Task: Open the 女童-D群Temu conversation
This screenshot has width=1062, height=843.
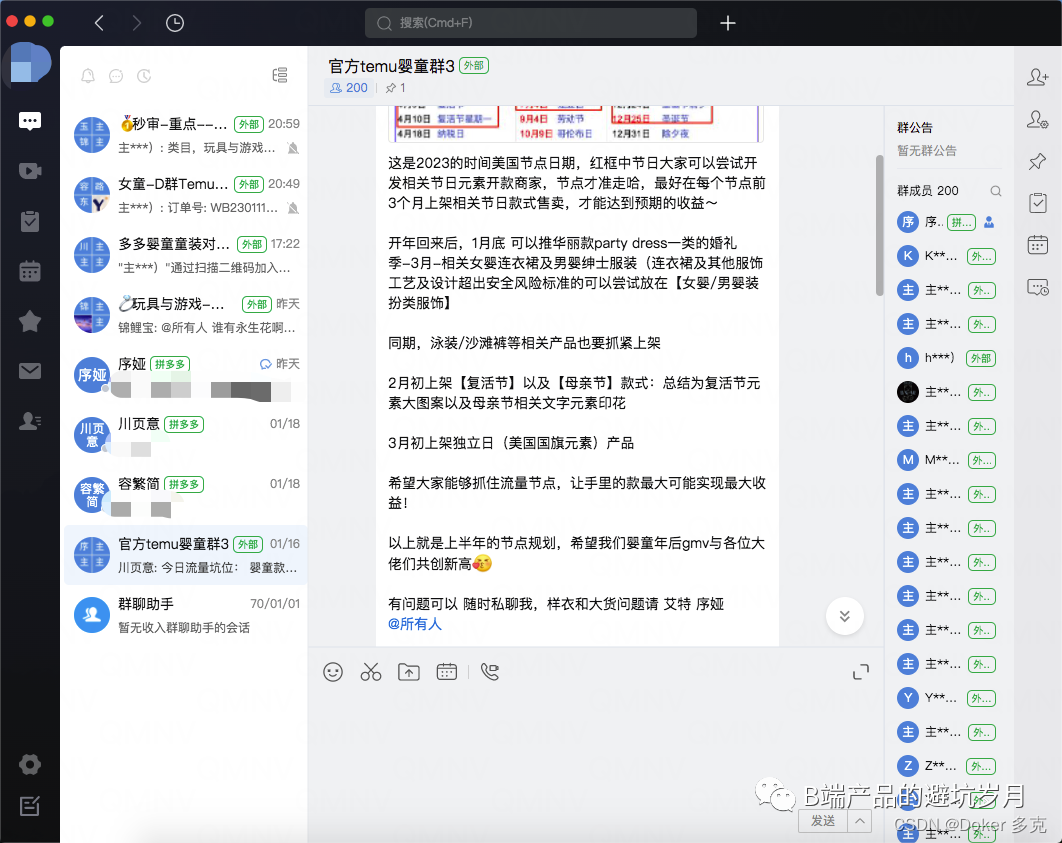Action: point(184,196)
